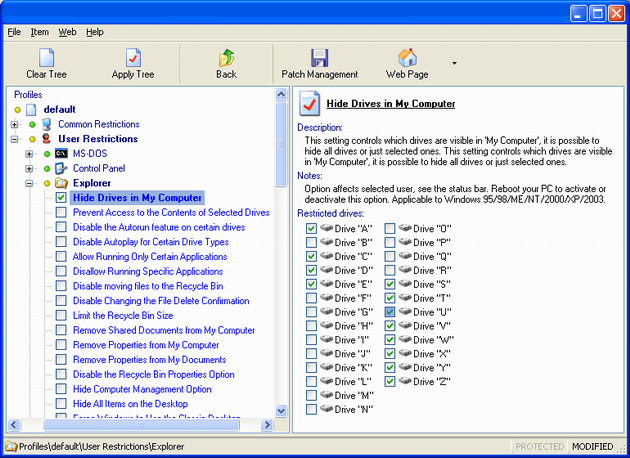Image resolution: width=630 pixels, height=458 pixels.
Task: Collapse the User Restrictions tree node
Action: (14, 139)
